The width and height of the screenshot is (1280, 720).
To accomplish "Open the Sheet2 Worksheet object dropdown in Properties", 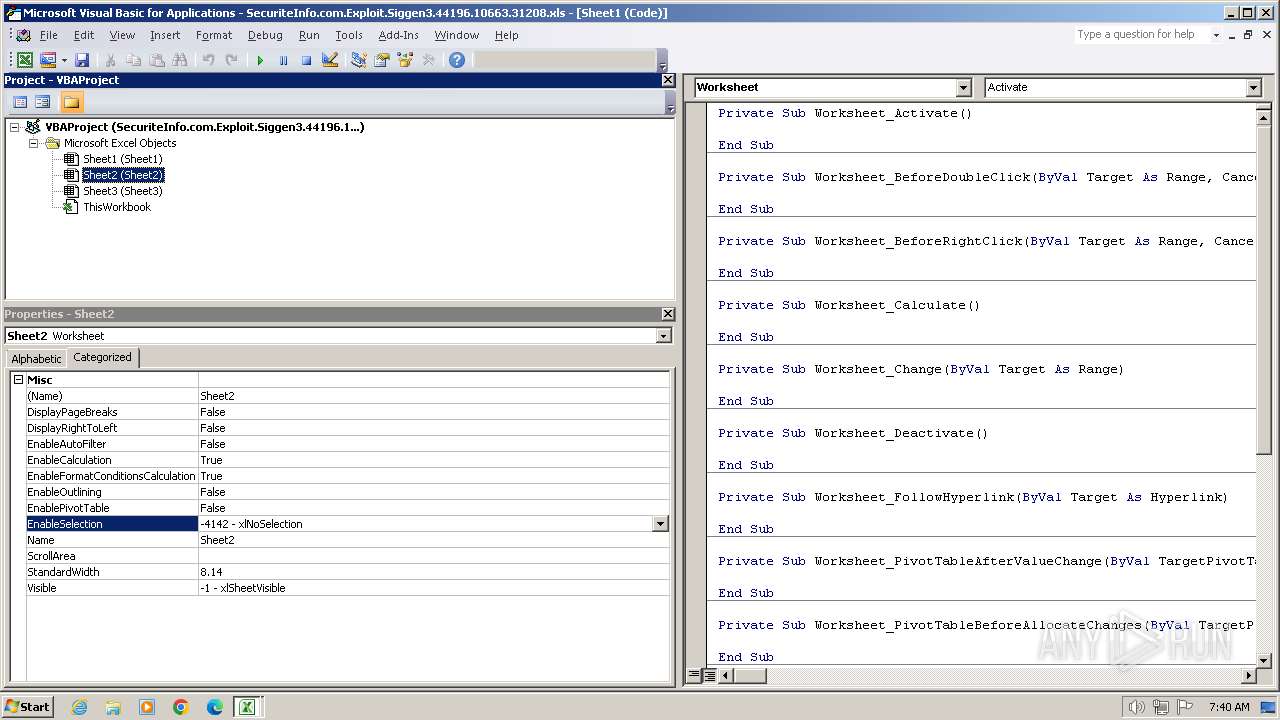I will point(664,336).
